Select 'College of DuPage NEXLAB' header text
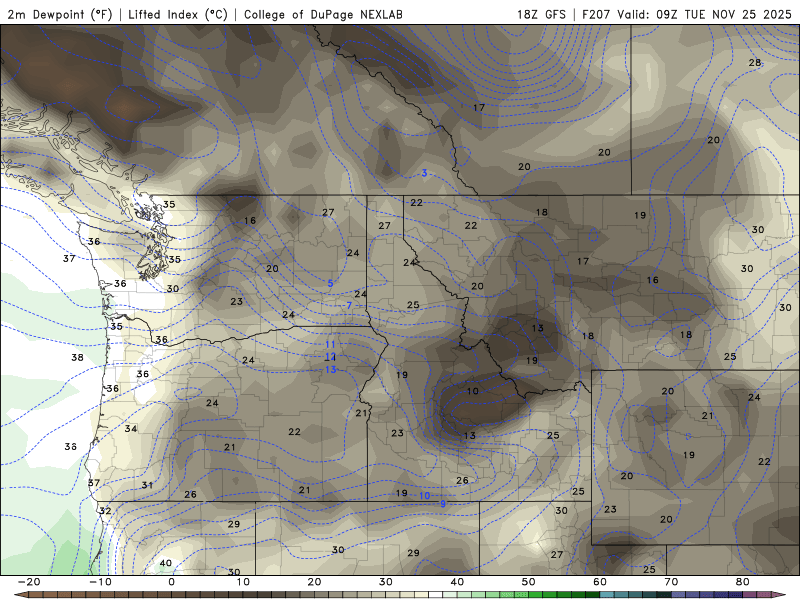The image size is (800, 600). 323,14
